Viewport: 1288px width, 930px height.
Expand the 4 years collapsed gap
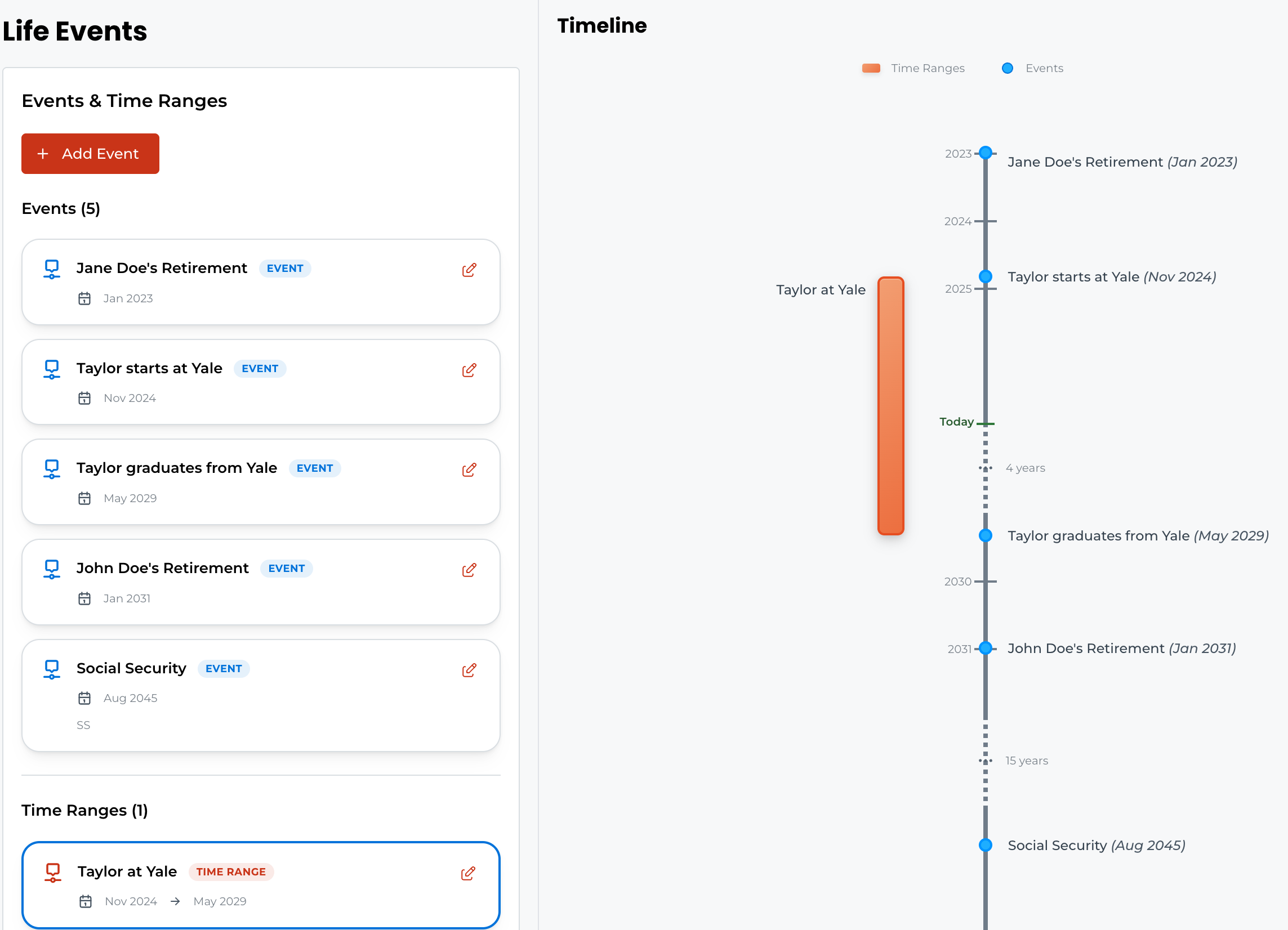pos(986,468)
